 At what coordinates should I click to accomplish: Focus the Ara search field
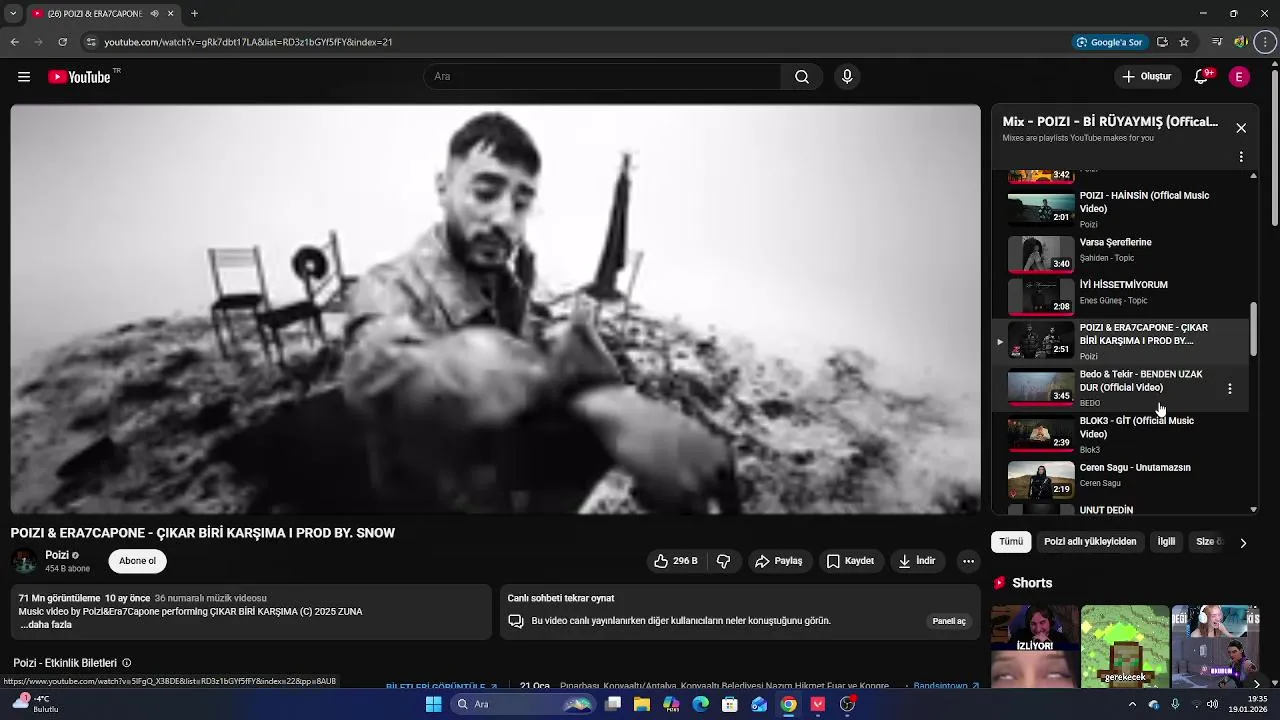point(602,77)
